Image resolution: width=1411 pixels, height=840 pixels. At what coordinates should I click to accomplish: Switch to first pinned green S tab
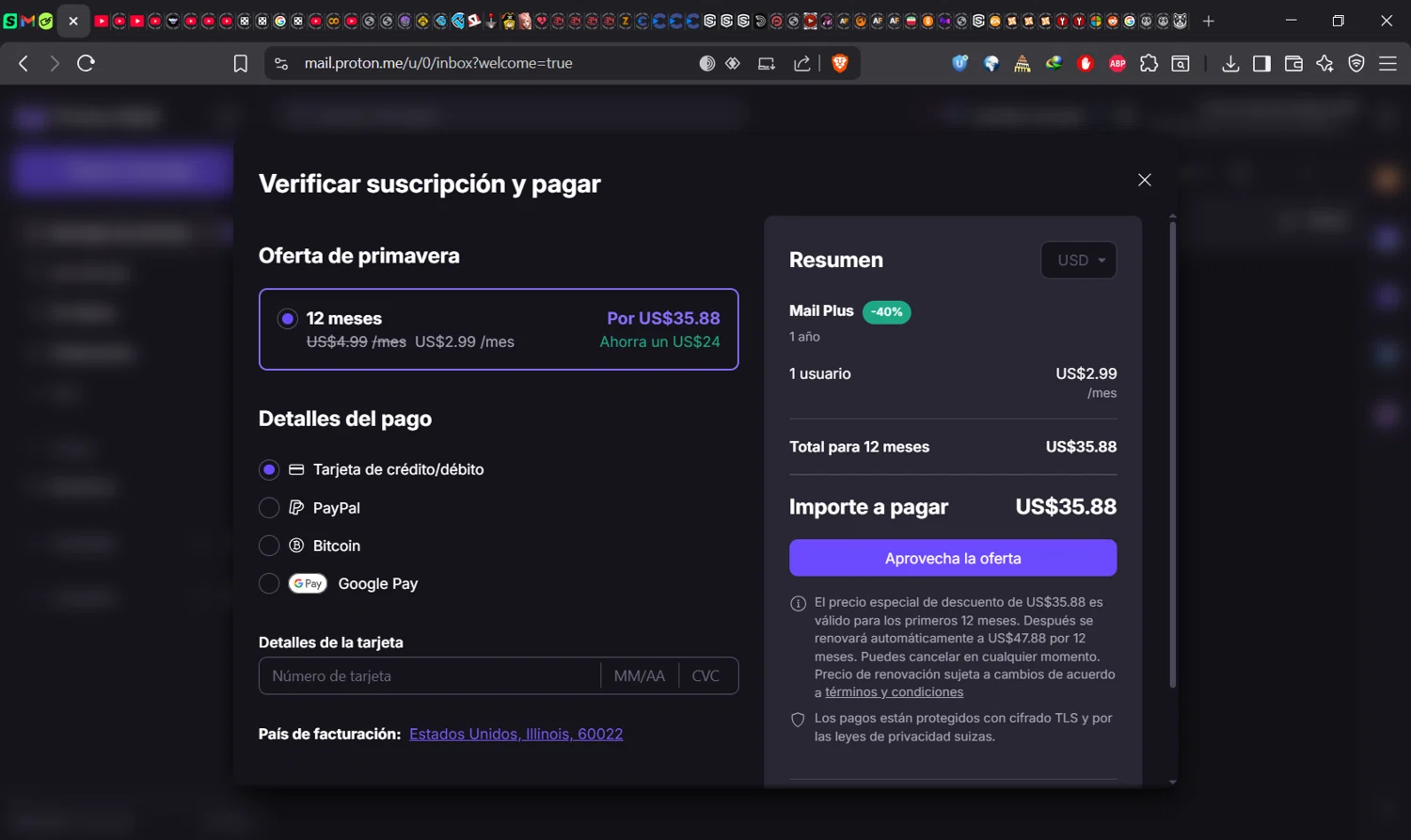10,21
